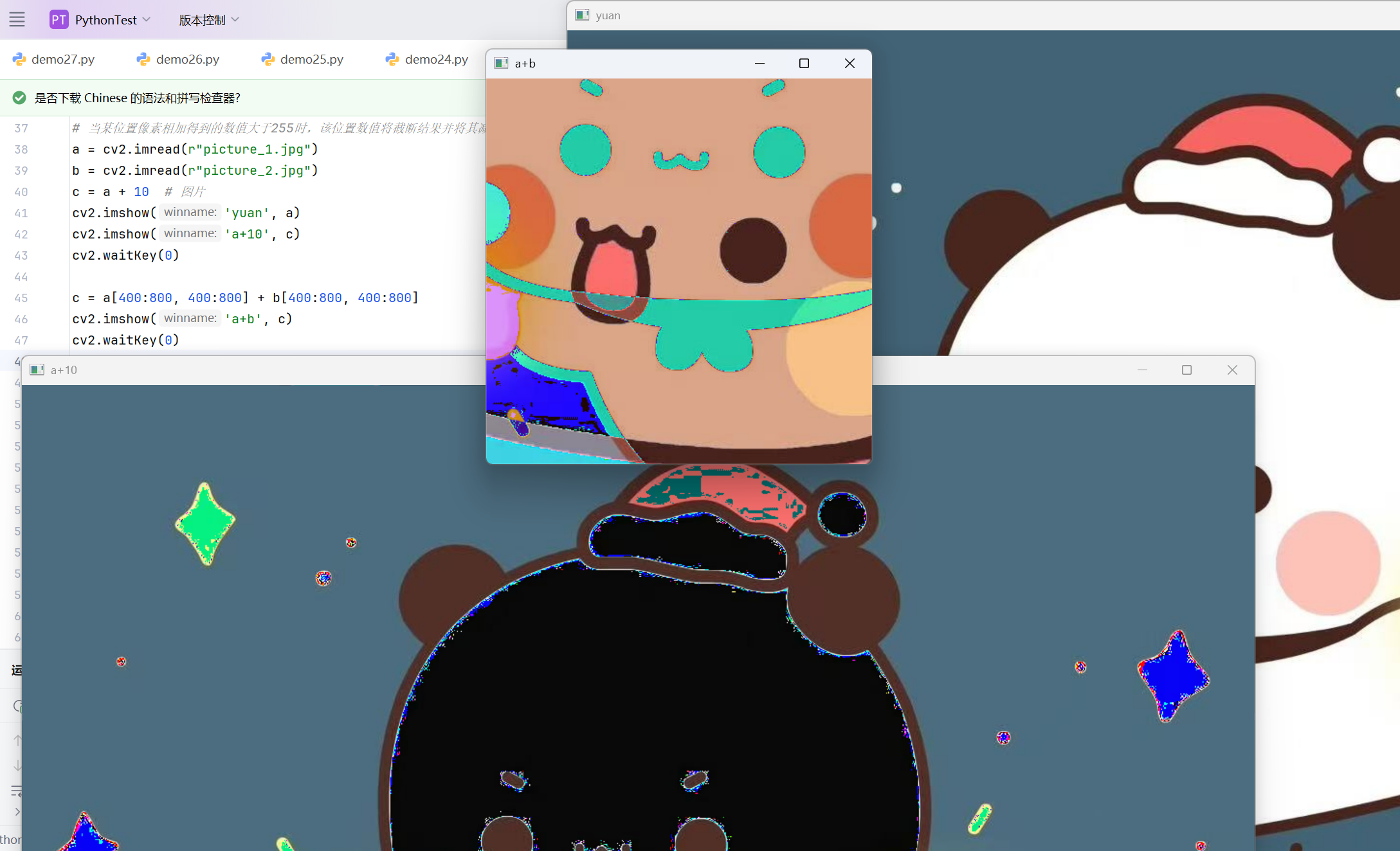The image size is (1400, 851).
Task: Click the yuan window title icon
Action: tap(582, 15)
